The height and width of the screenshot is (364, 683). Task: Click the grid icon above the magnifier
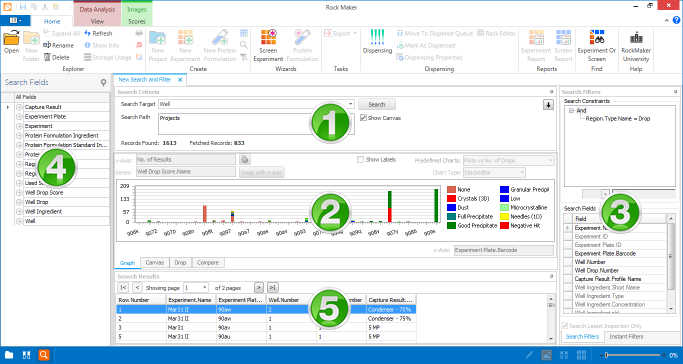[x=244, y=33]
